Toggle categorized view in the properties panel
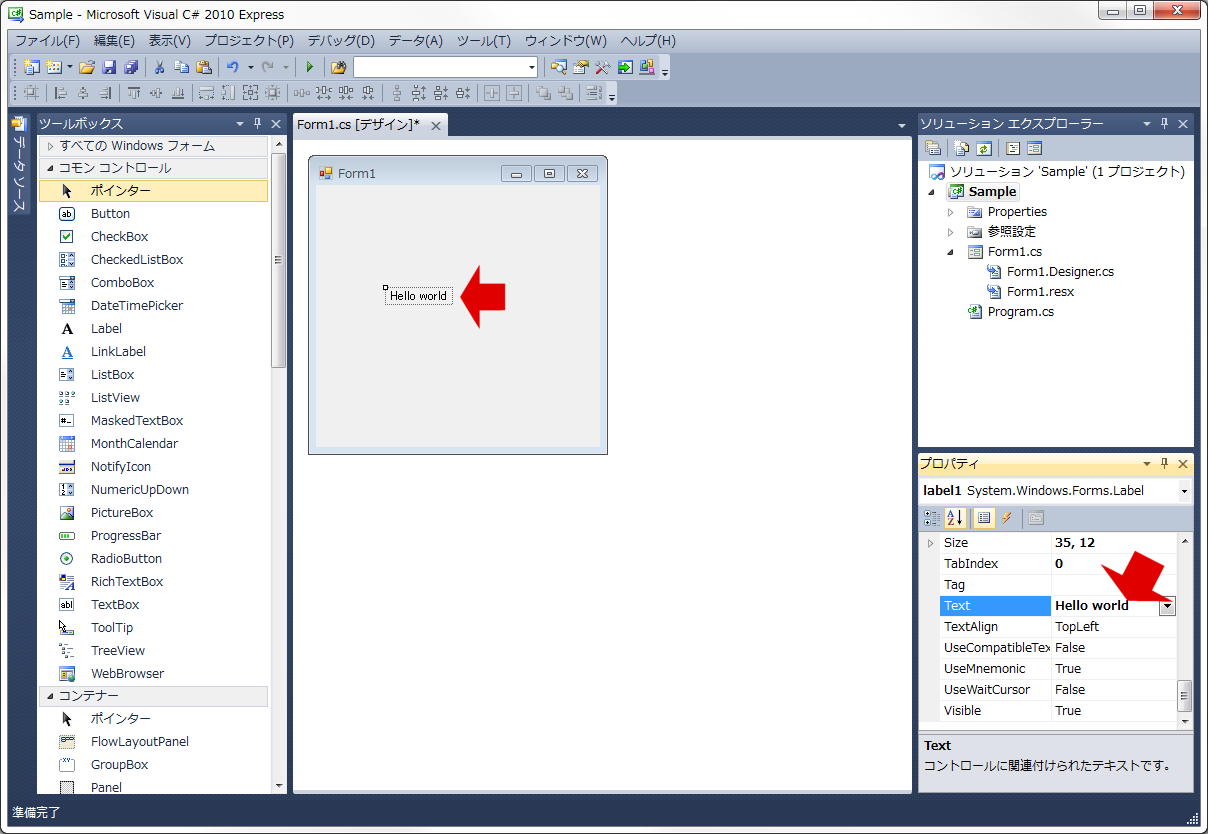 tap(932, 518)
